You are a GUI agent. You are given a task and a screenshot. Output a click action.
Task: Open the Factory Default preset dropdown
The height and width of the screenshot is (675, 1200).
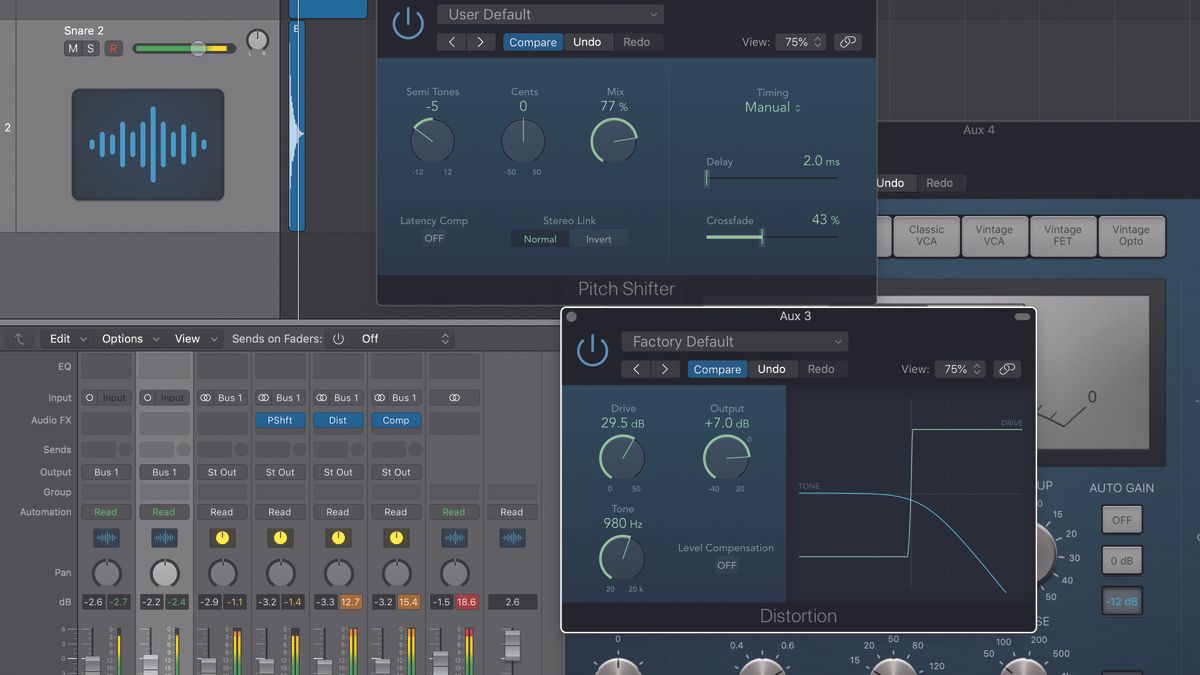[735, 341]
